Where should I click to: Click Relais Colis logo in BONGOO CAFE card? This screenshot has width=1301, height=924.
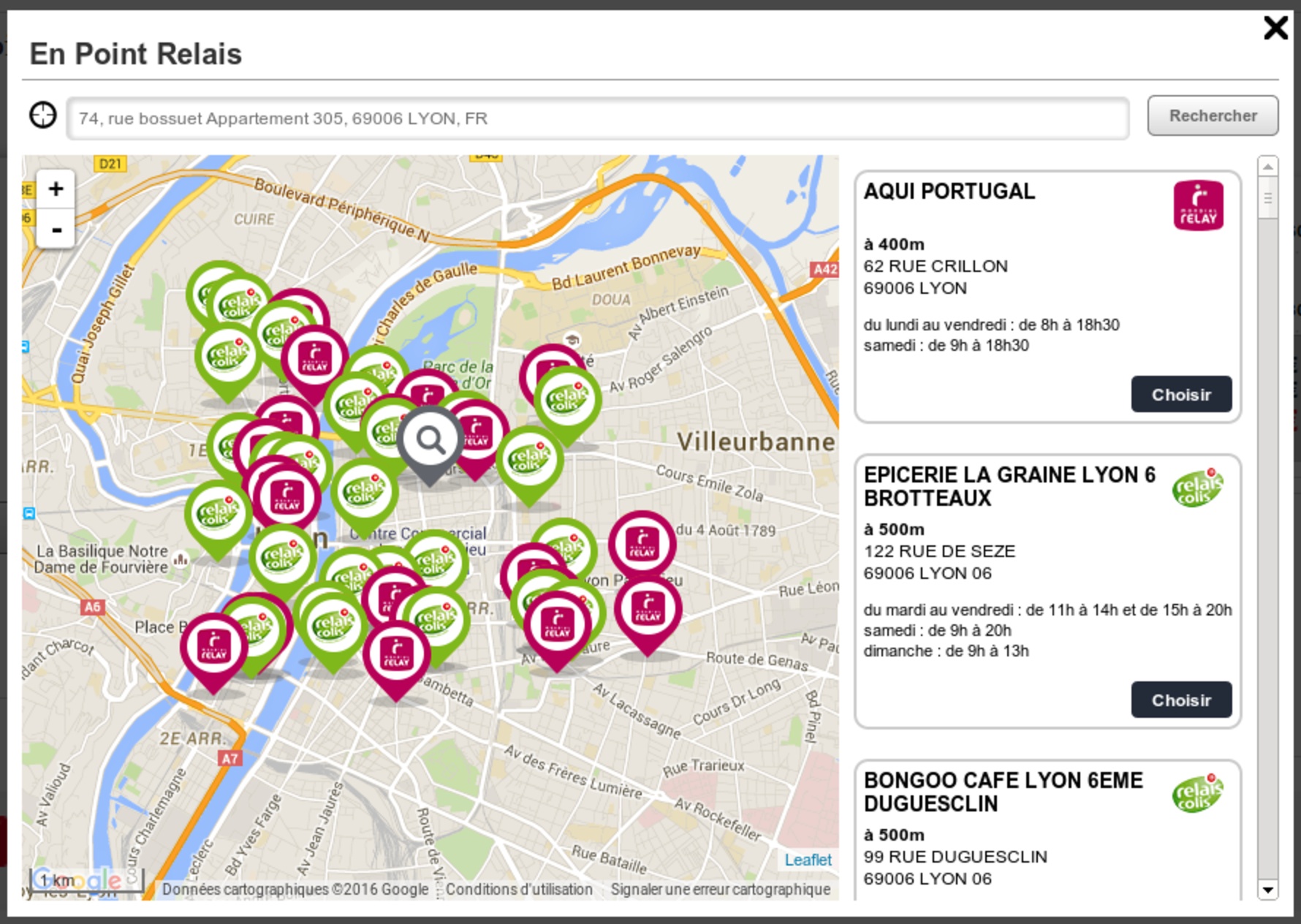pos(1197,794)
